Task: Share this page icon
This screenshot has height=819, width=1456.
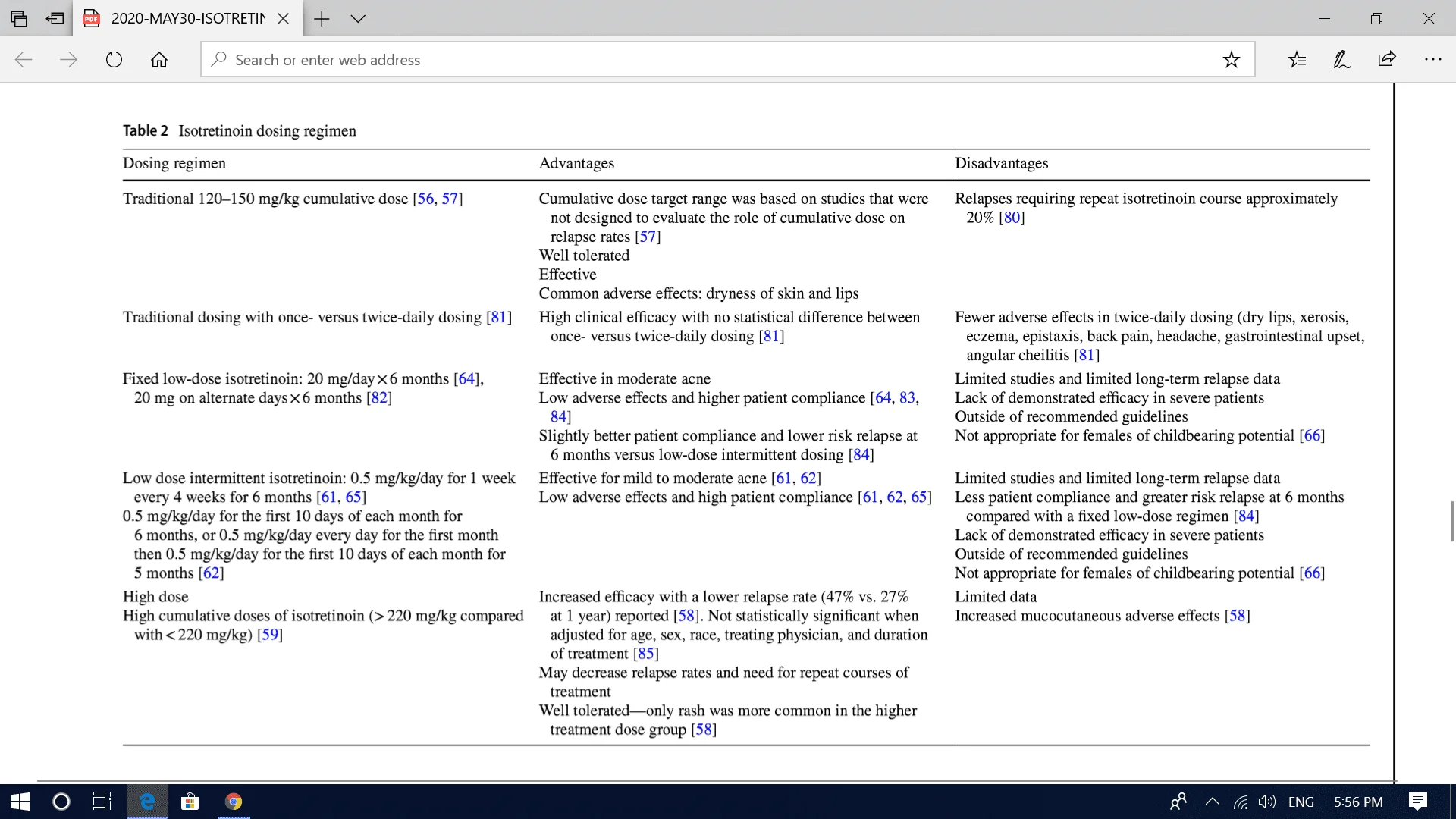Action: (1387, 60)
